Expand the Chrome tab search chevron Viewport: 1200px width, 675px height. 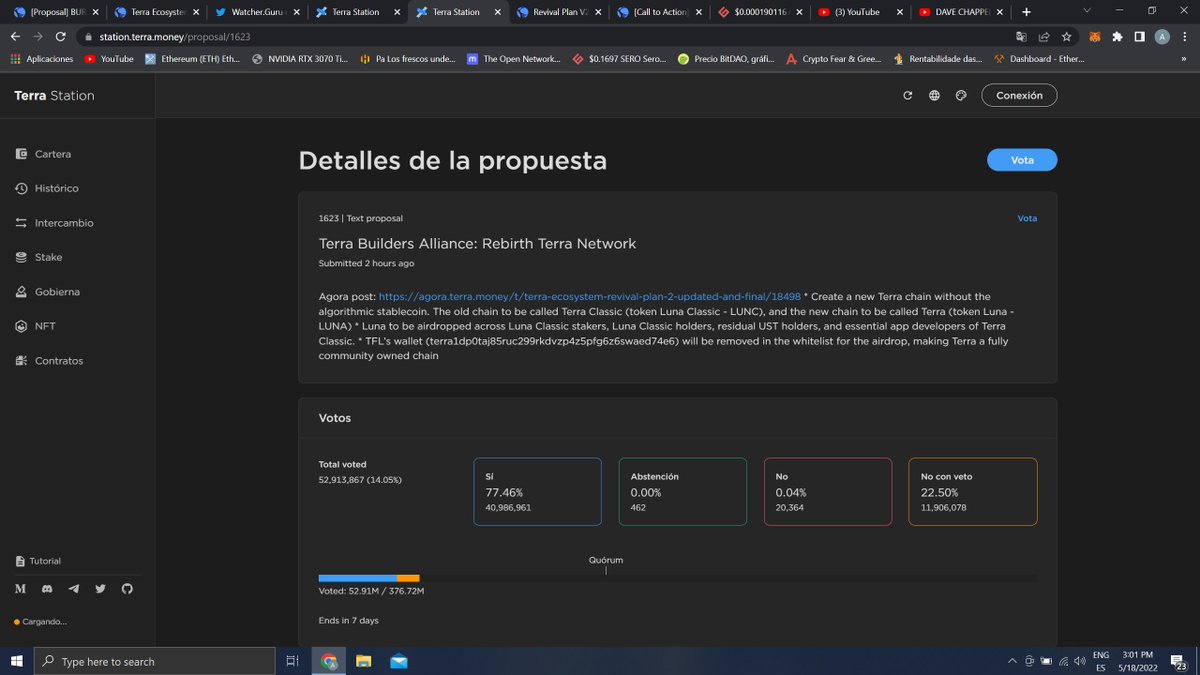tap(1087, 11)
